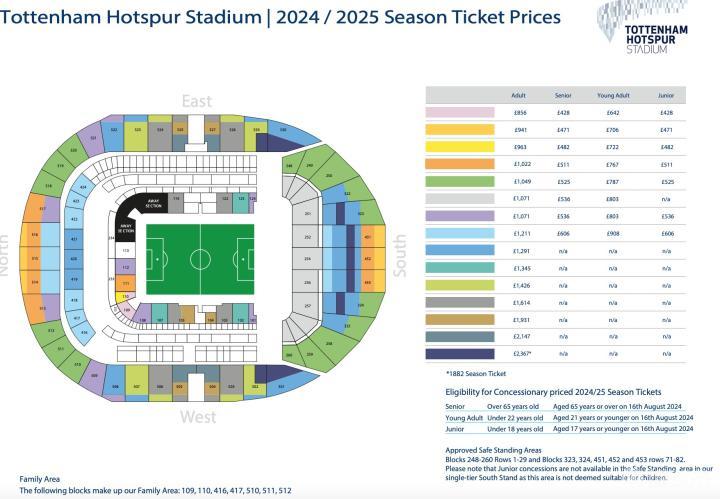Click the Eligibility for Concessionary Season Tickets heading
The image size is (720, 499).
(x=556, y=392)
